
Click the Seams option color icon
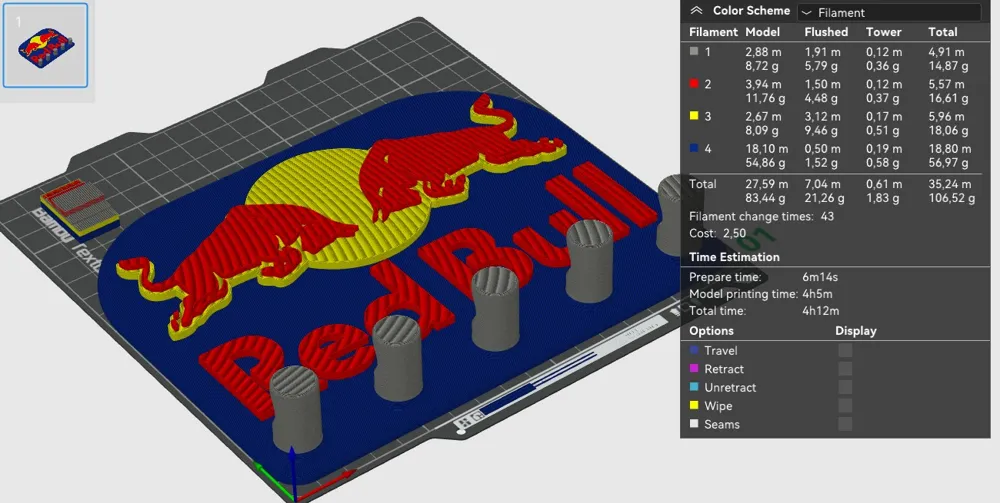695,424
